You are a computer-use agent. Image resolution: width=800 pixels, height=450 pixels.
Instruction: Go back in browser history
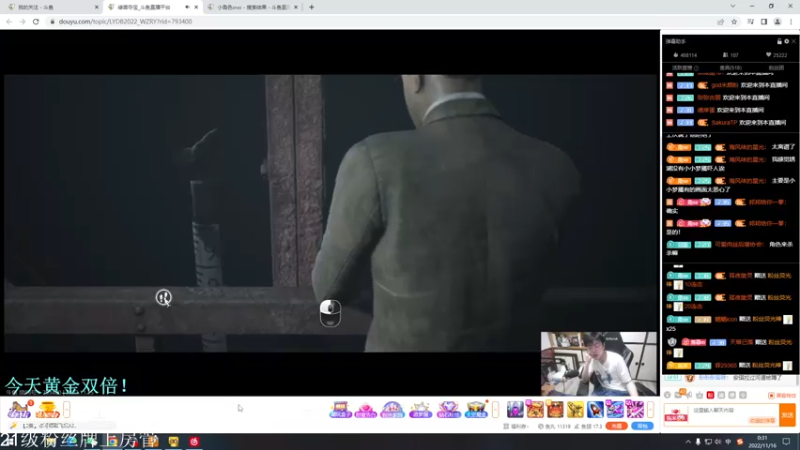(x=9, y=21)
